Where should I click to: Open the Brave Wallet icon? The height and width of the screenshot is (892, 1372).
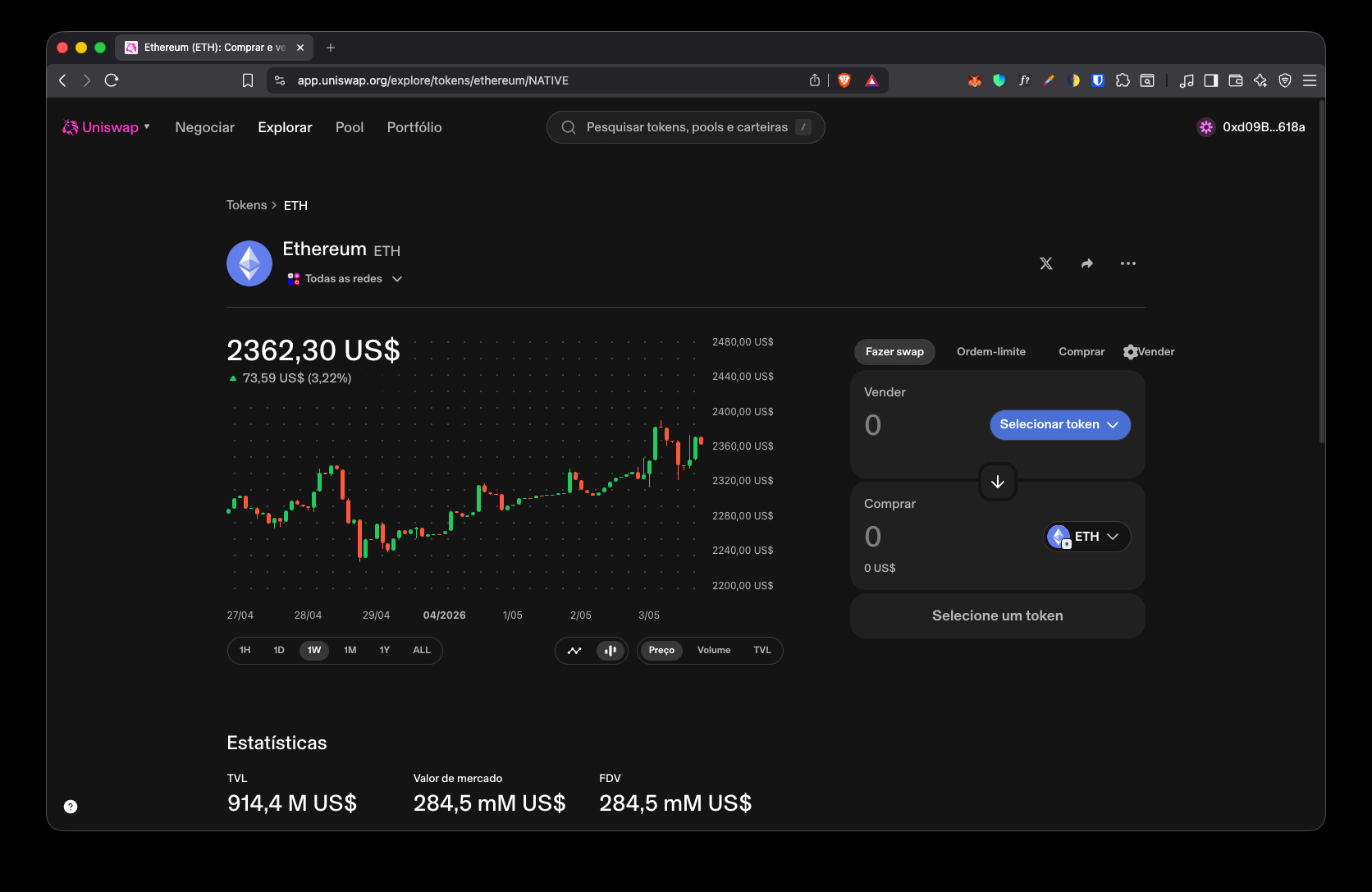[x=1236, y=80]
